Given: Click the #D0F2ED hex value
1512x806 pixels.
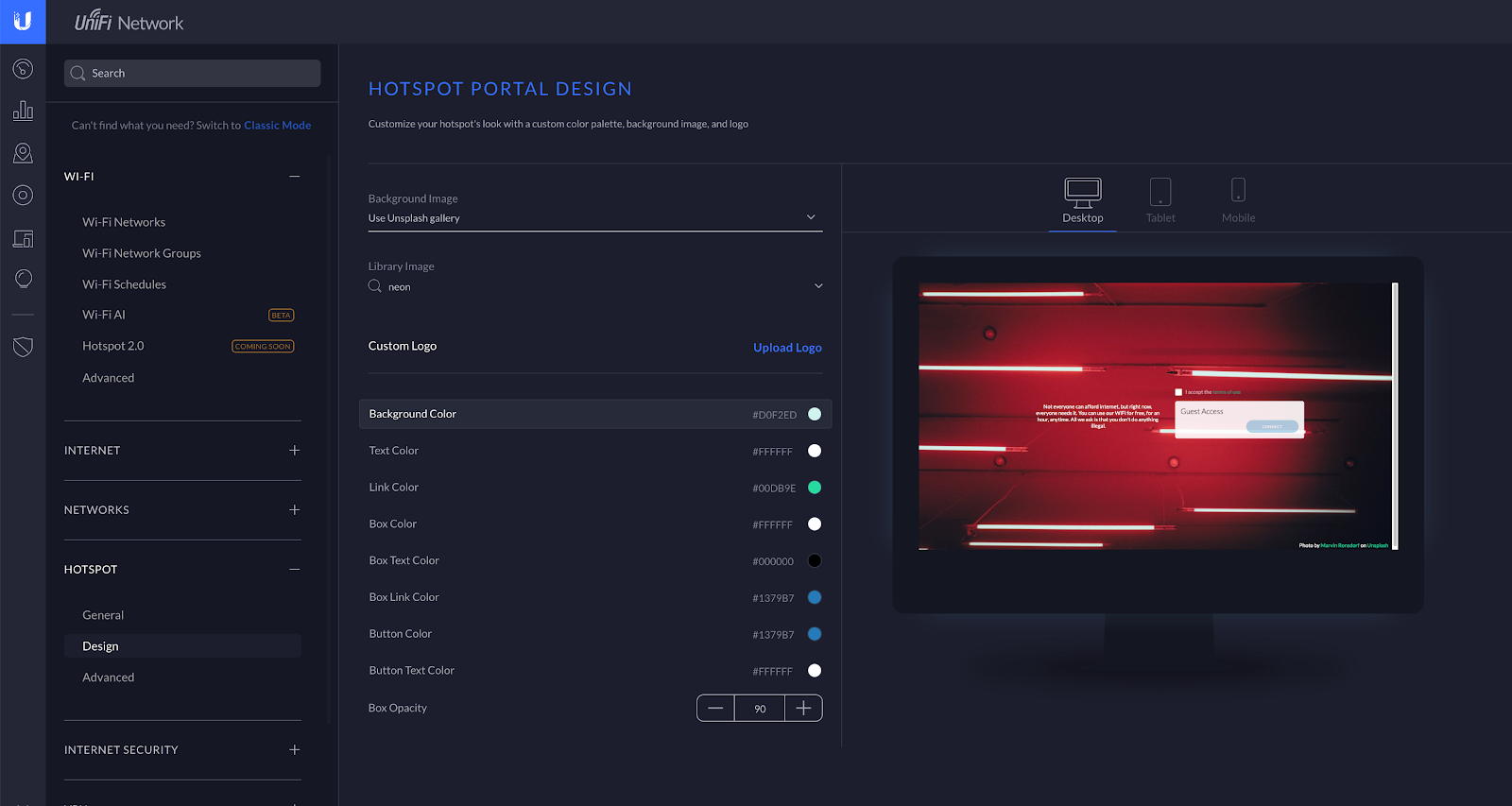Looking at the screenshot, I should point(774,415).
